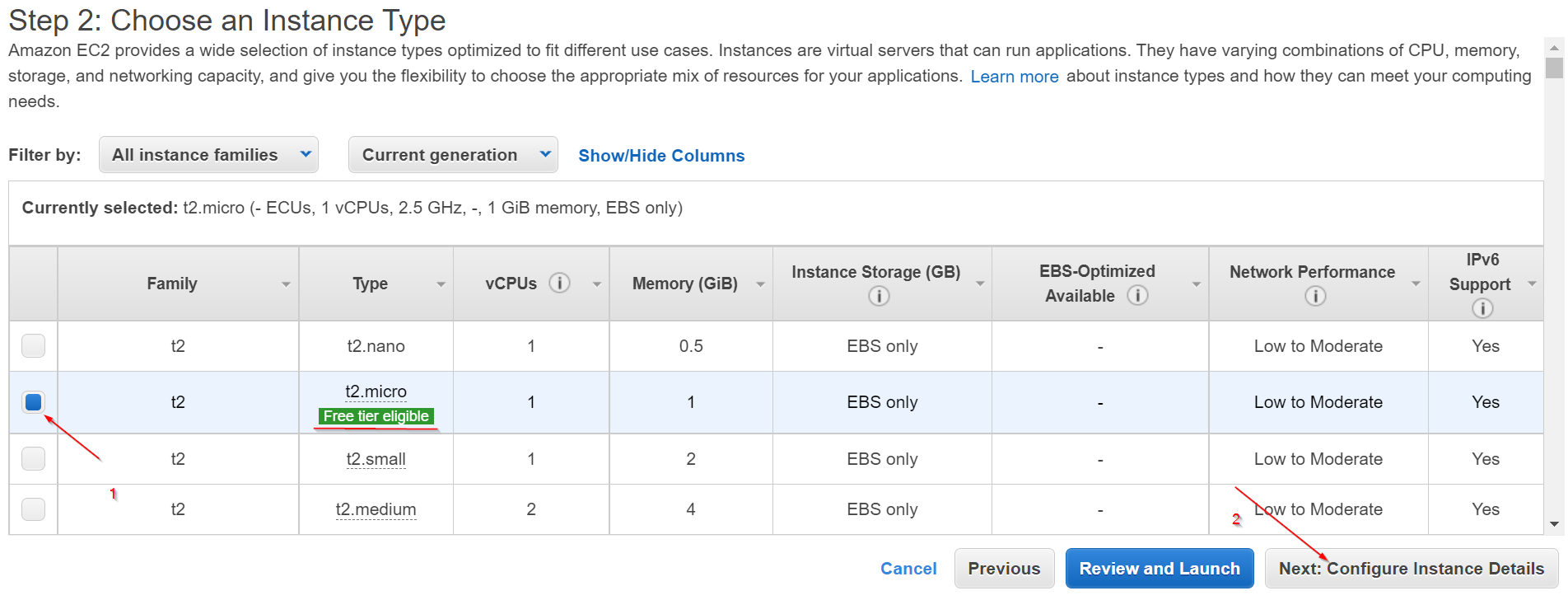Viewport: 1568px width, 600px height.
Task: Click the t2.medium memory value 4
Action: pos(691,509)
